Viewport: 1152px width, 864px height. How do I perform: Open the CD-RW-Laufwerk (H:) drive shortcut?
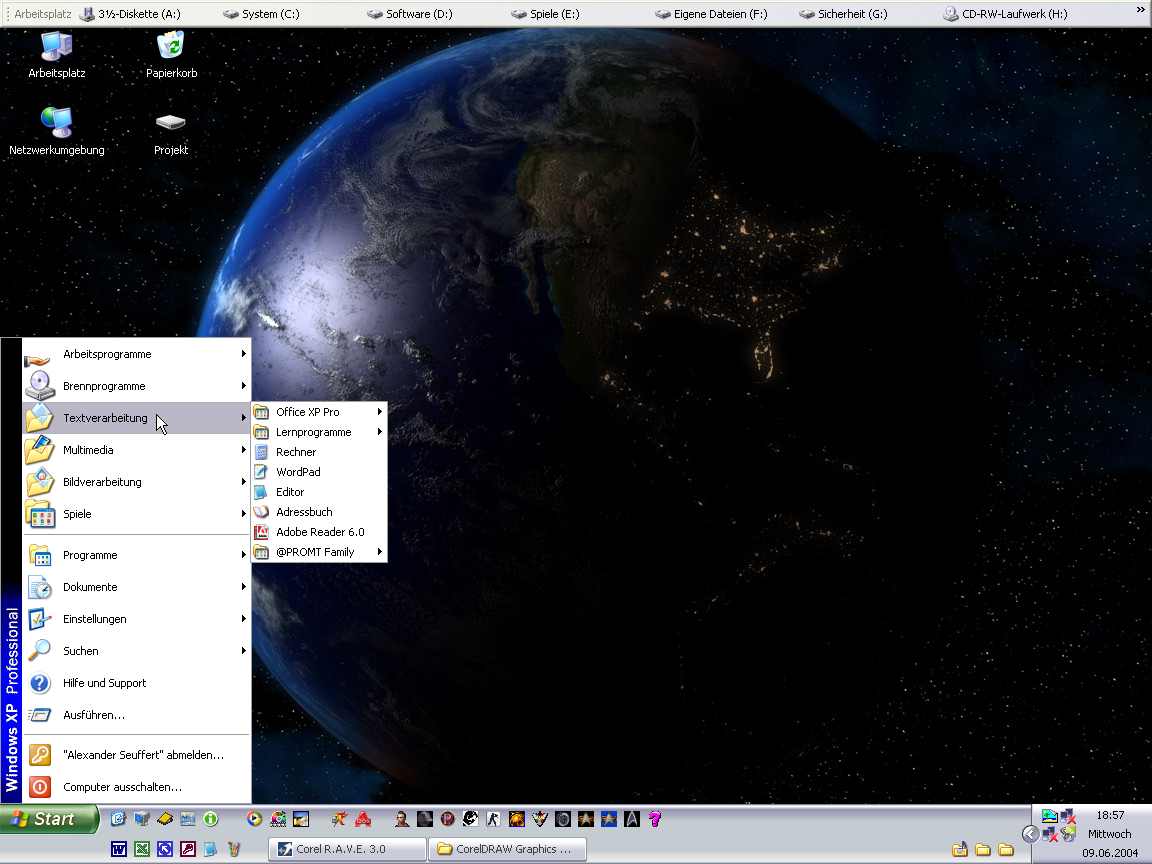pos(1005,14)
